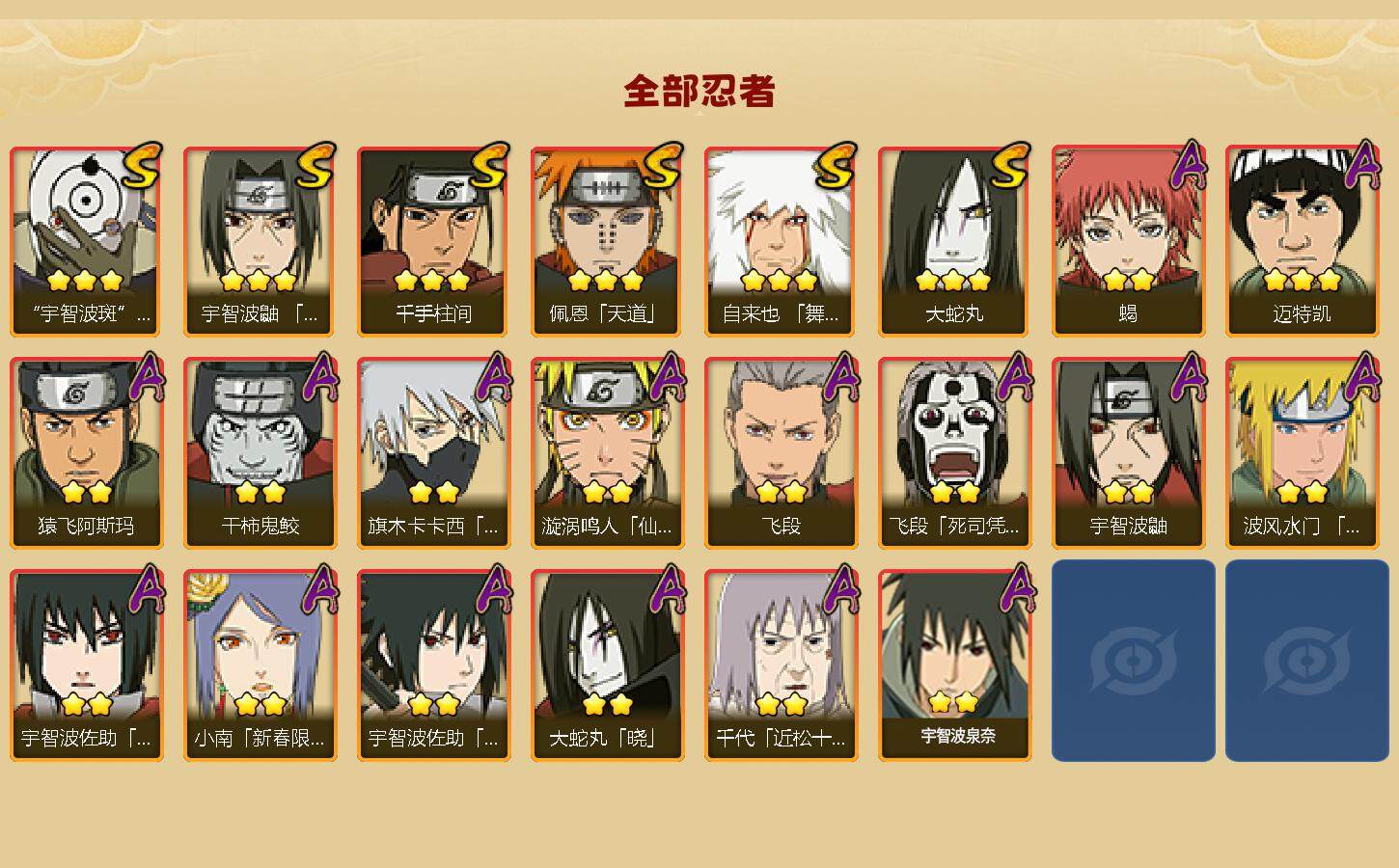Select the 干柿鬼鲛 ninja card
This screenshot has width=1399, height=868.
coord(260,453)
